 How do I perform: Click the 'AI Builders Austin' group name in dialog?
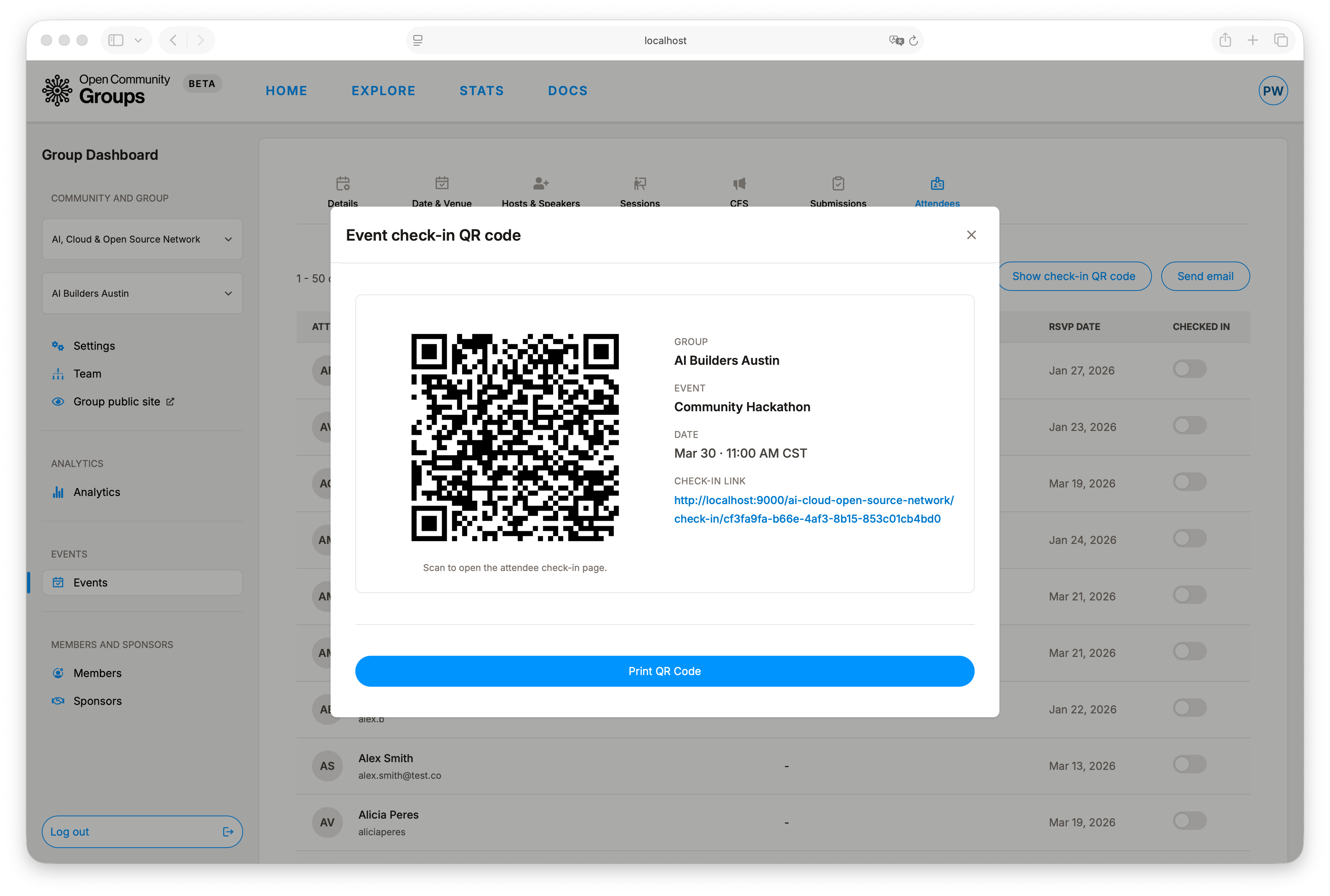coord(727,361)
